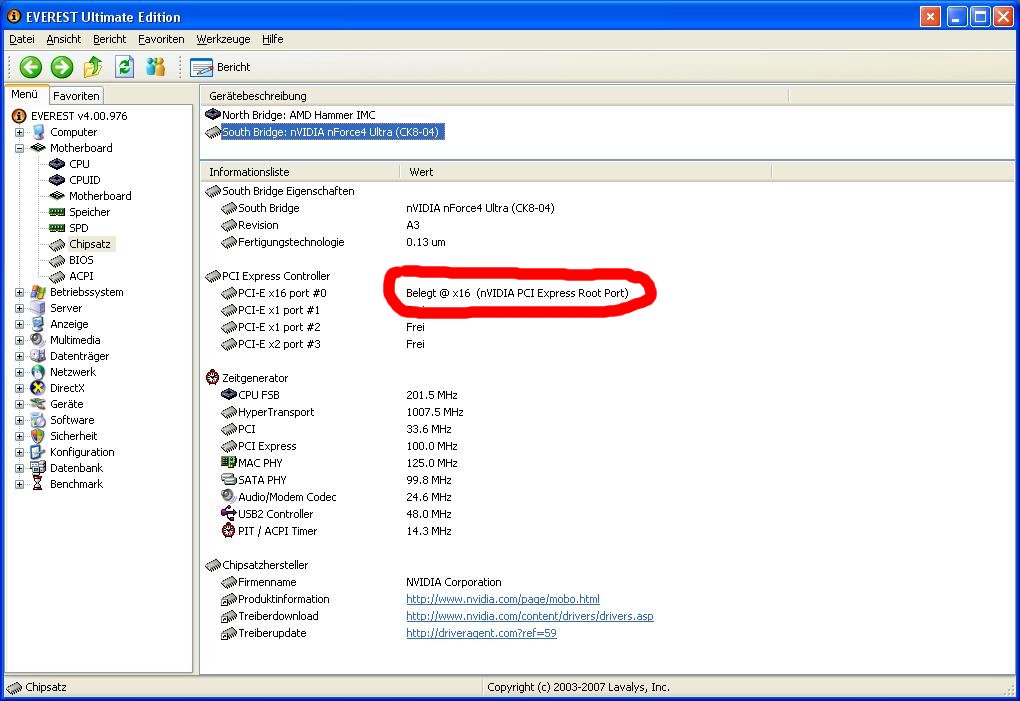The image size is (1020, 701).
Task: Expand the Server tree node
Action: tap(20, 308)
